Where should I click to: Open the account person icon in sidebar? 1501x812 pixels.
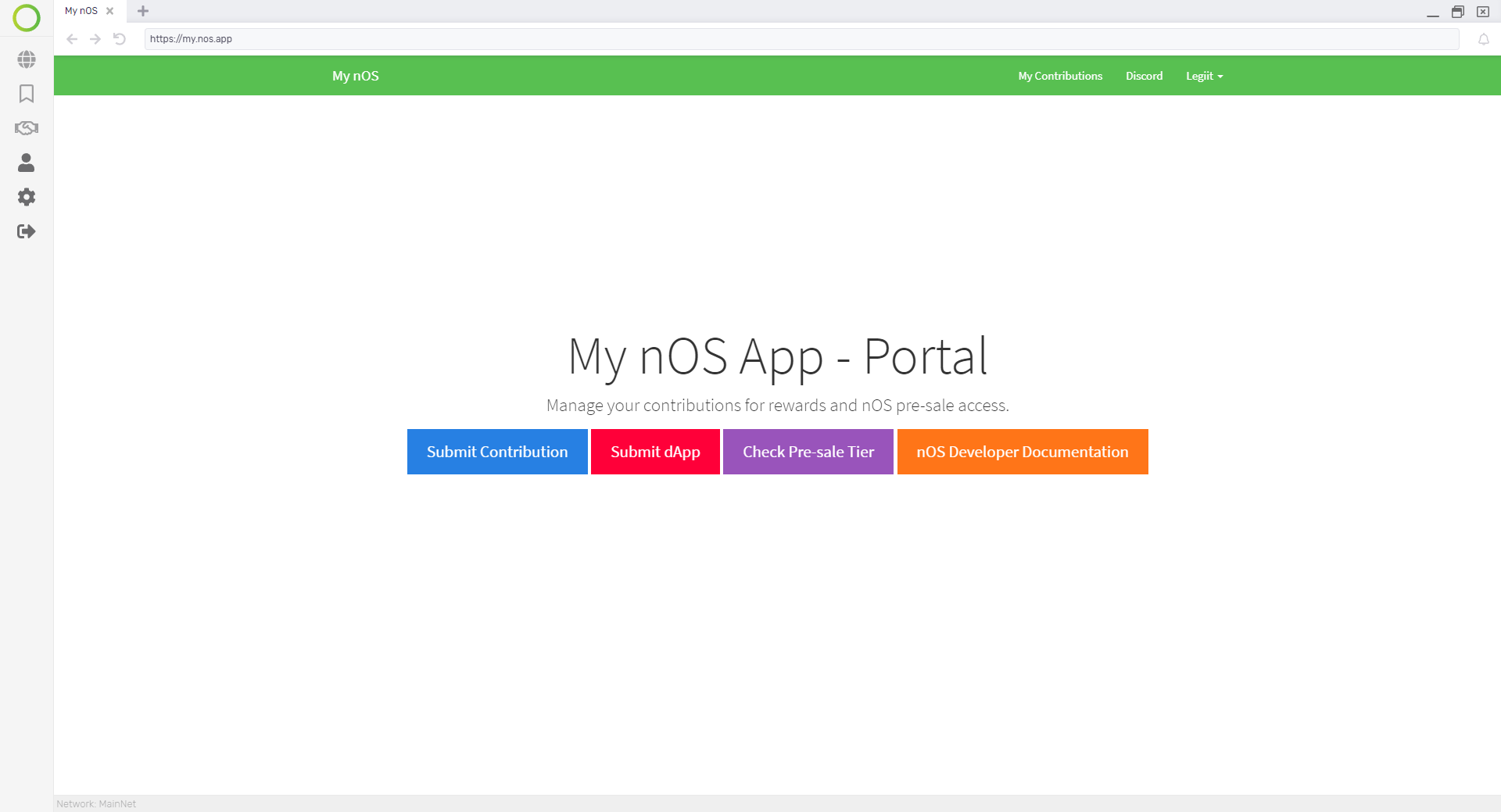[x=27, y=163]
